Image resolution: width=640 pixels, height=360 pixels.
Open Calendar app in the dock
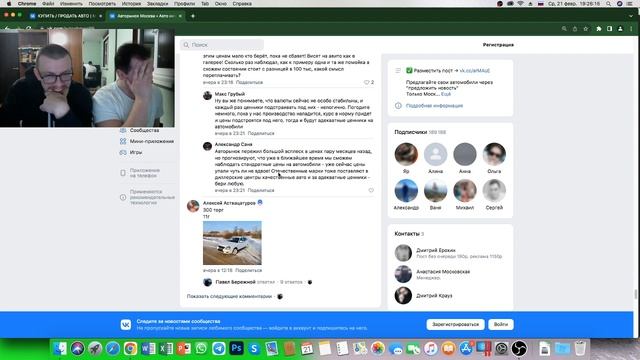tap(307, 348)
